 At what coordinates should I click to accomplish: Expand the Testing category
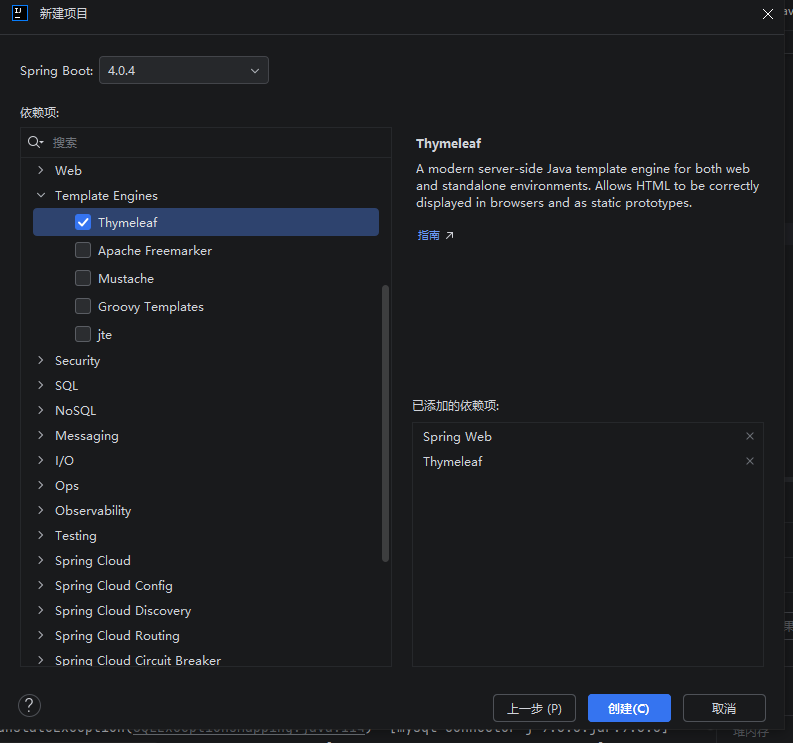click(x=40, y=535)
